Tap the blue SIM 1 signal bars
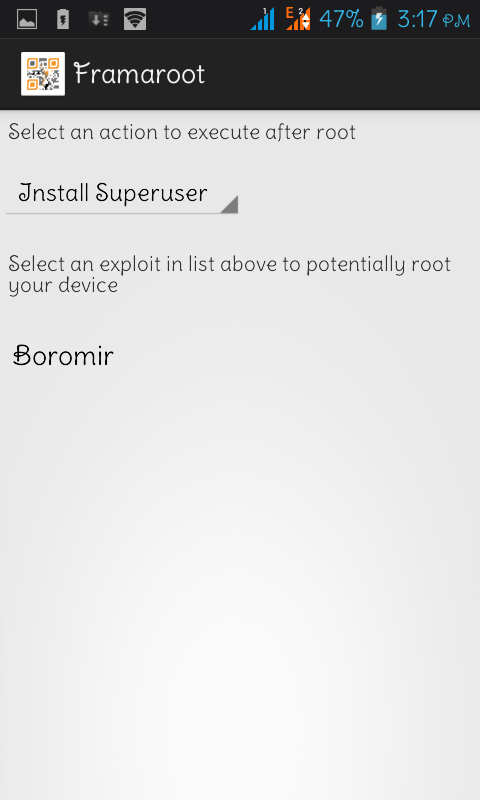The image size is (480, 800). [x=263, y=19]
